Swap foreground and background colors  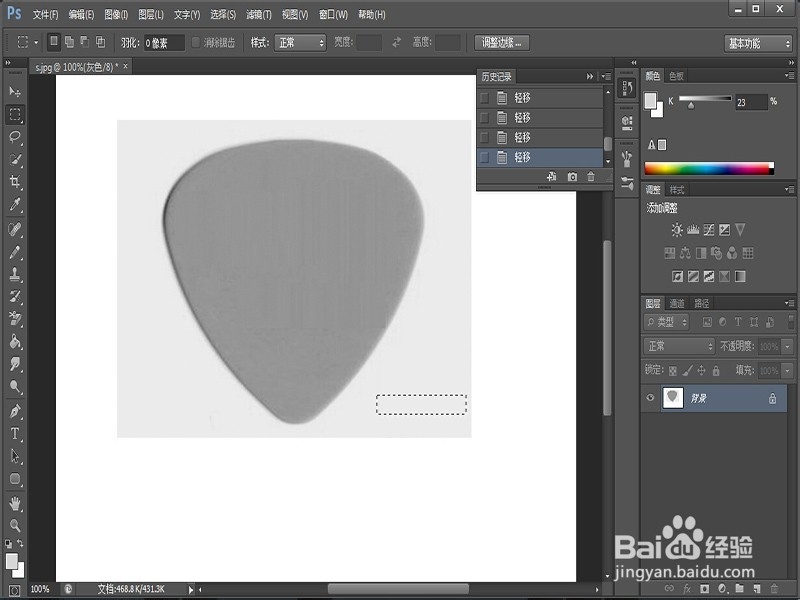coord(20,543)
